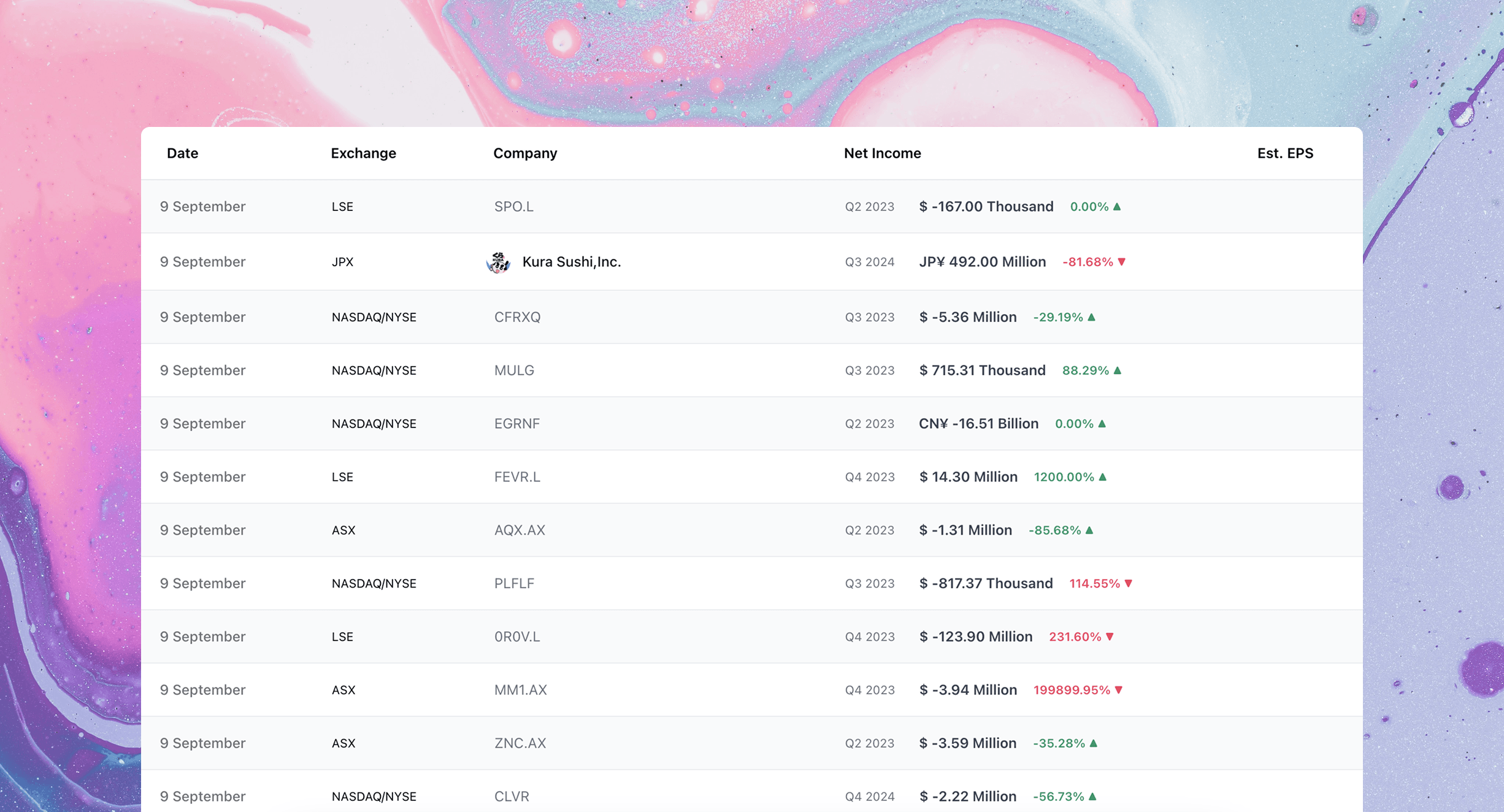
Task: Click the Company column header
Action: click(525, 153)
